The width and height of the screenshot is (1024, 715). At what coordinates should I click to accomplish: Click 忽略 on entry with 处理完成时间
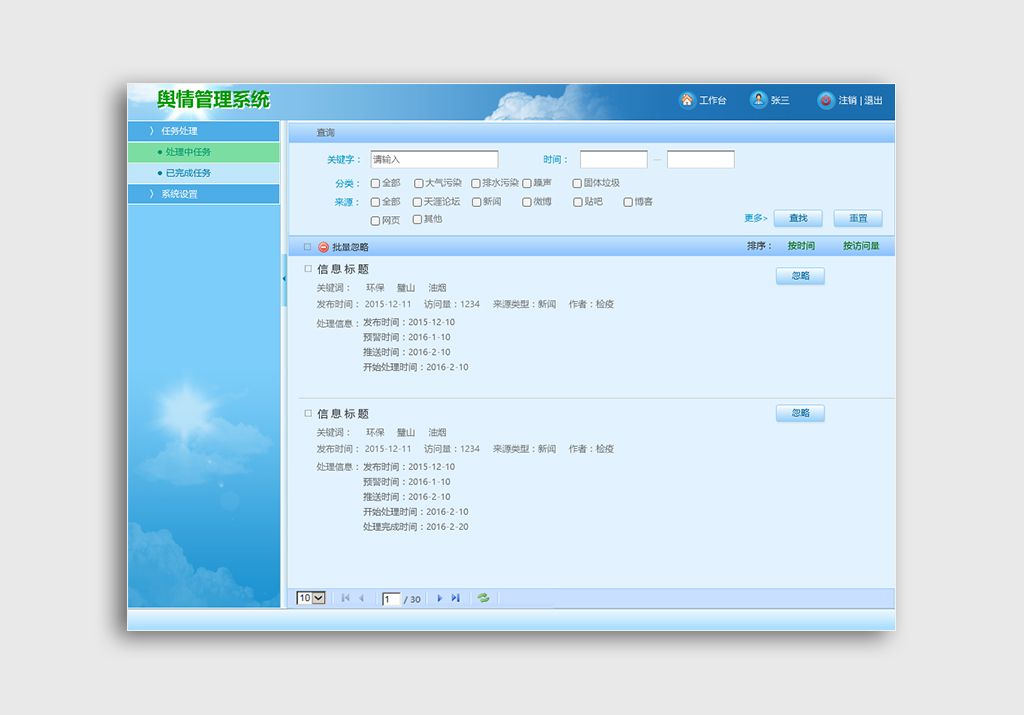point(801,413)
